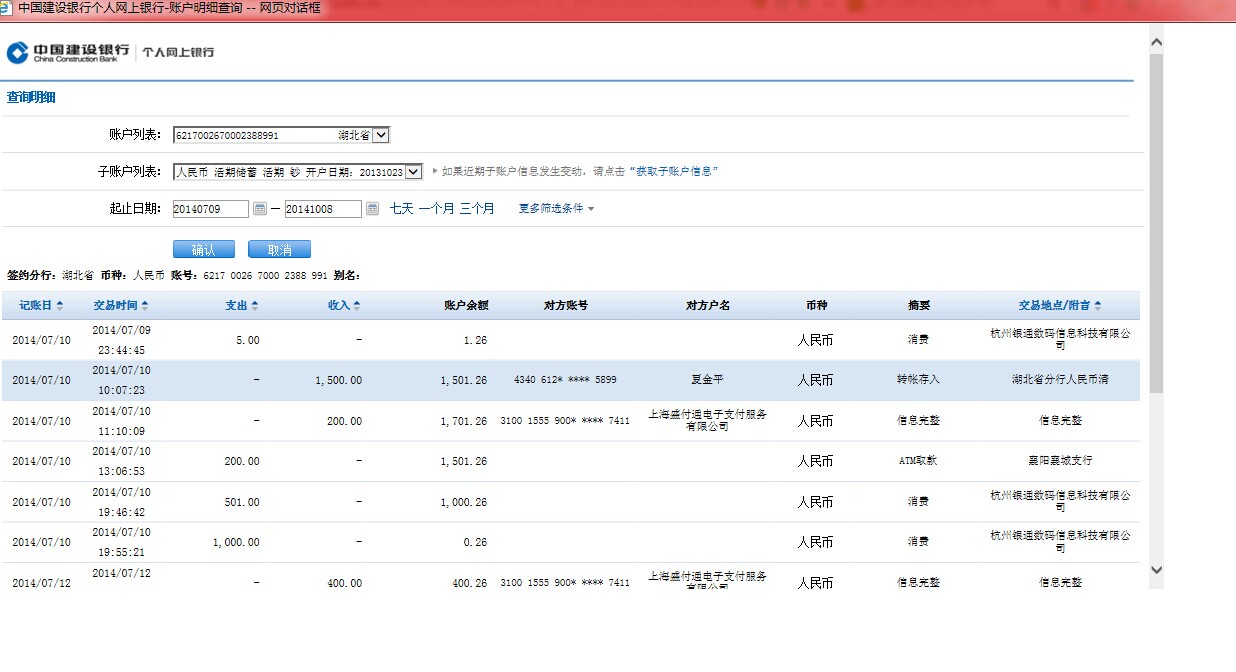Viewport: 1236px width, 672px height.
Task: Open the start date calendar picker
Action: [260, 209]
